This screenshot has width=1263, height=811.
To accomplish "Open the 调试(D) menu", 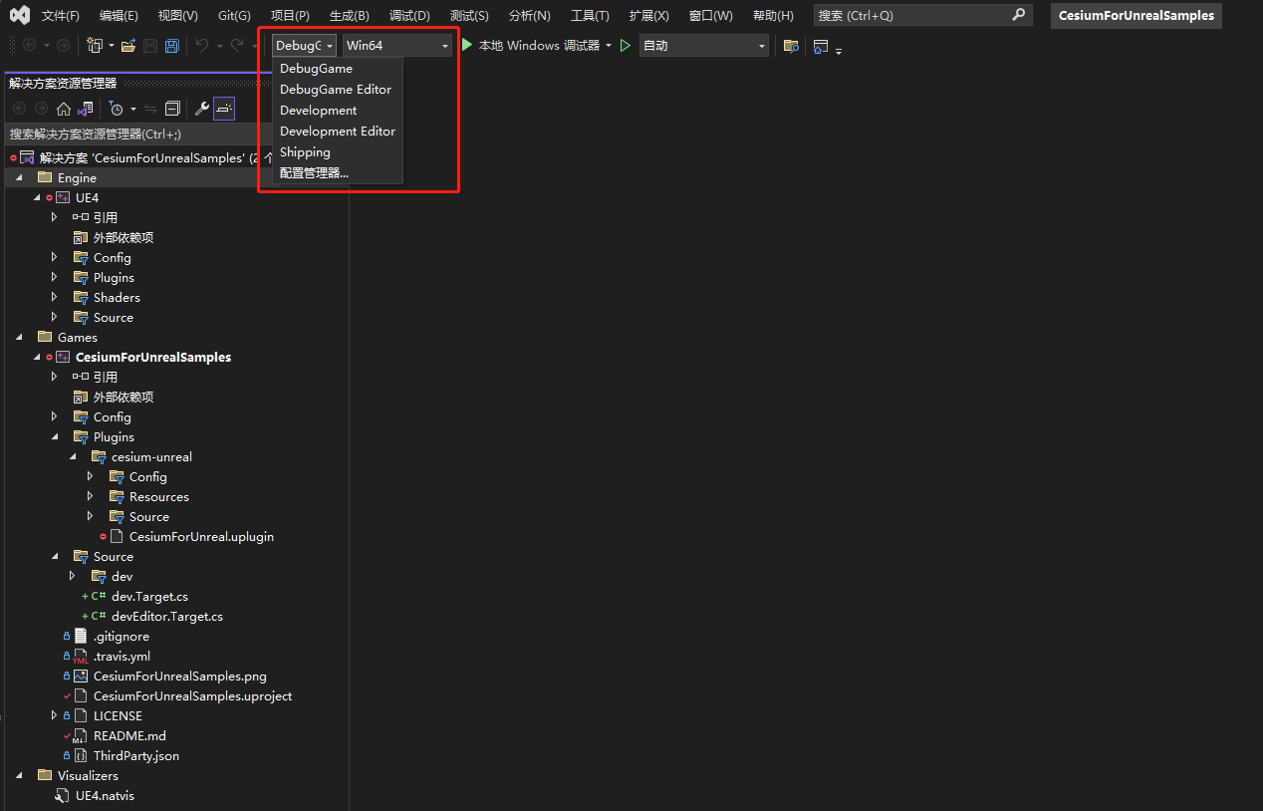I will click(409, 16).
